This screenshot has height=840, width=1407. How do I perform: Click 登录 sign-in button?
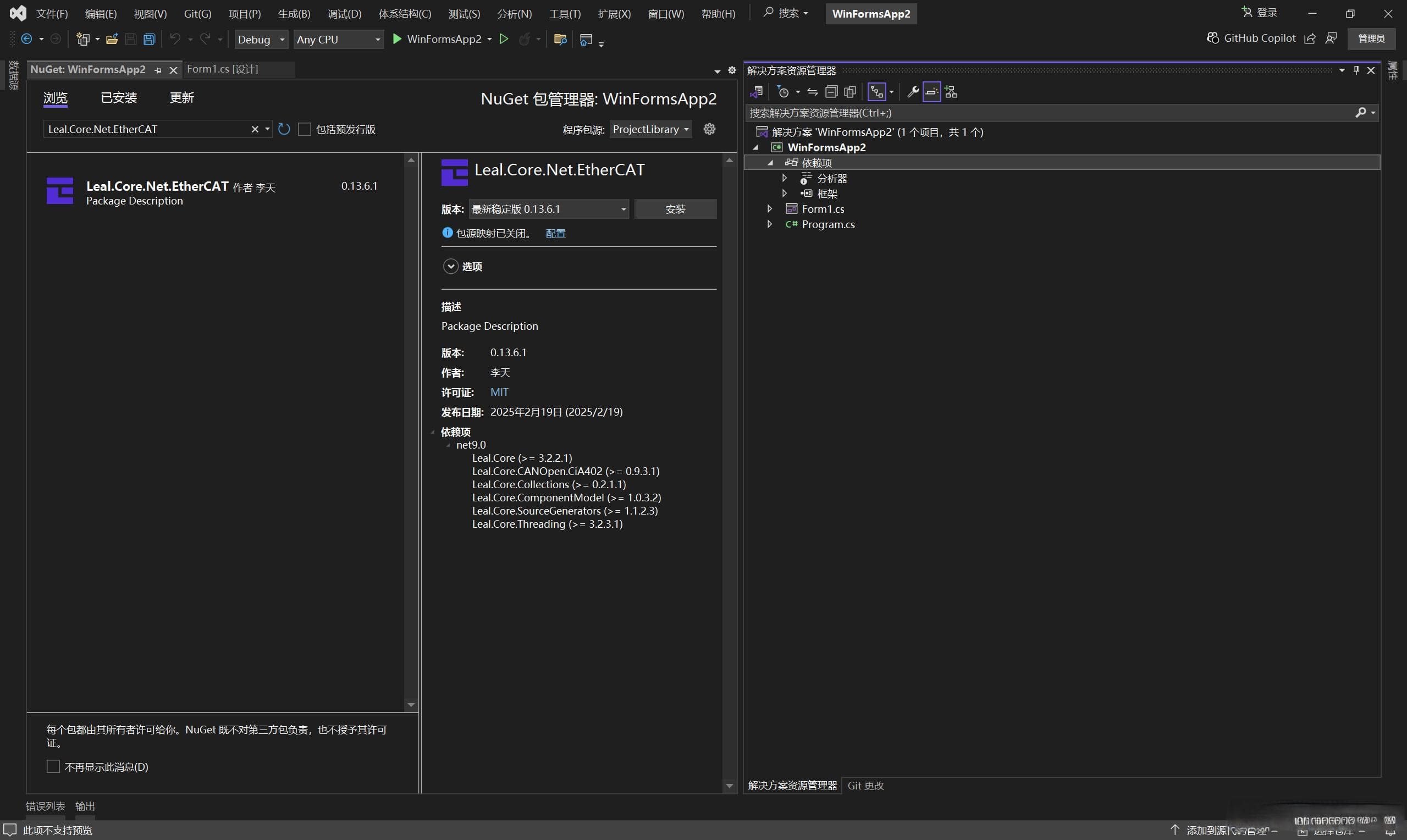[1260, 13]
